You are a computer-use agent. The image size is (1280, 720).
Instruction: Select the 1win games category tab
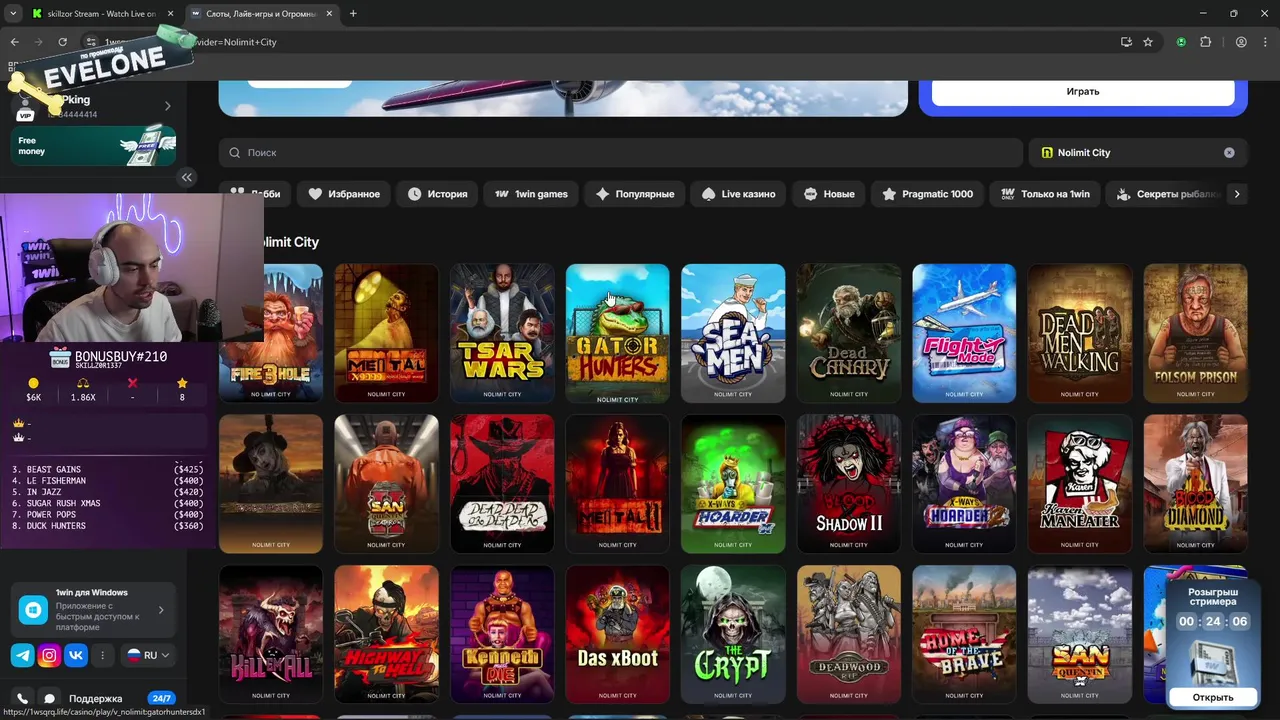point(531,194)
